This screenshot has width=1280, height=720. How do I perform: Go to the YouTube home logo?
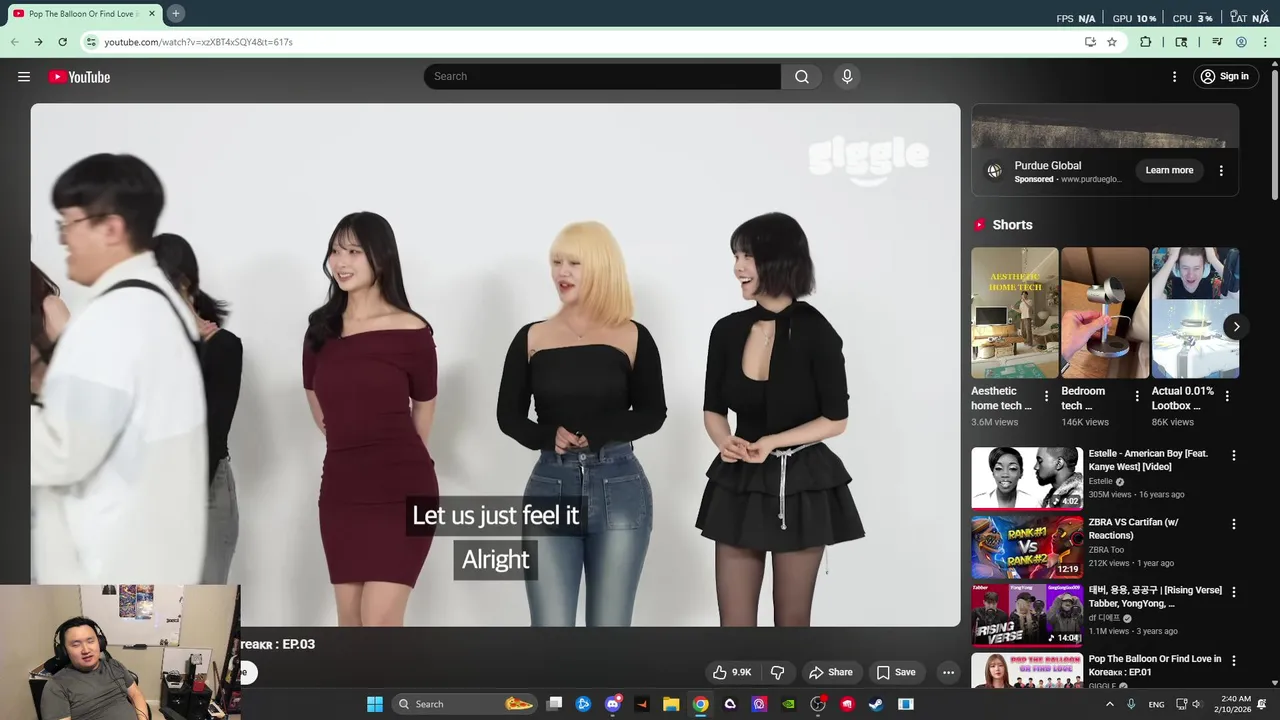click(x=79, y=77)
